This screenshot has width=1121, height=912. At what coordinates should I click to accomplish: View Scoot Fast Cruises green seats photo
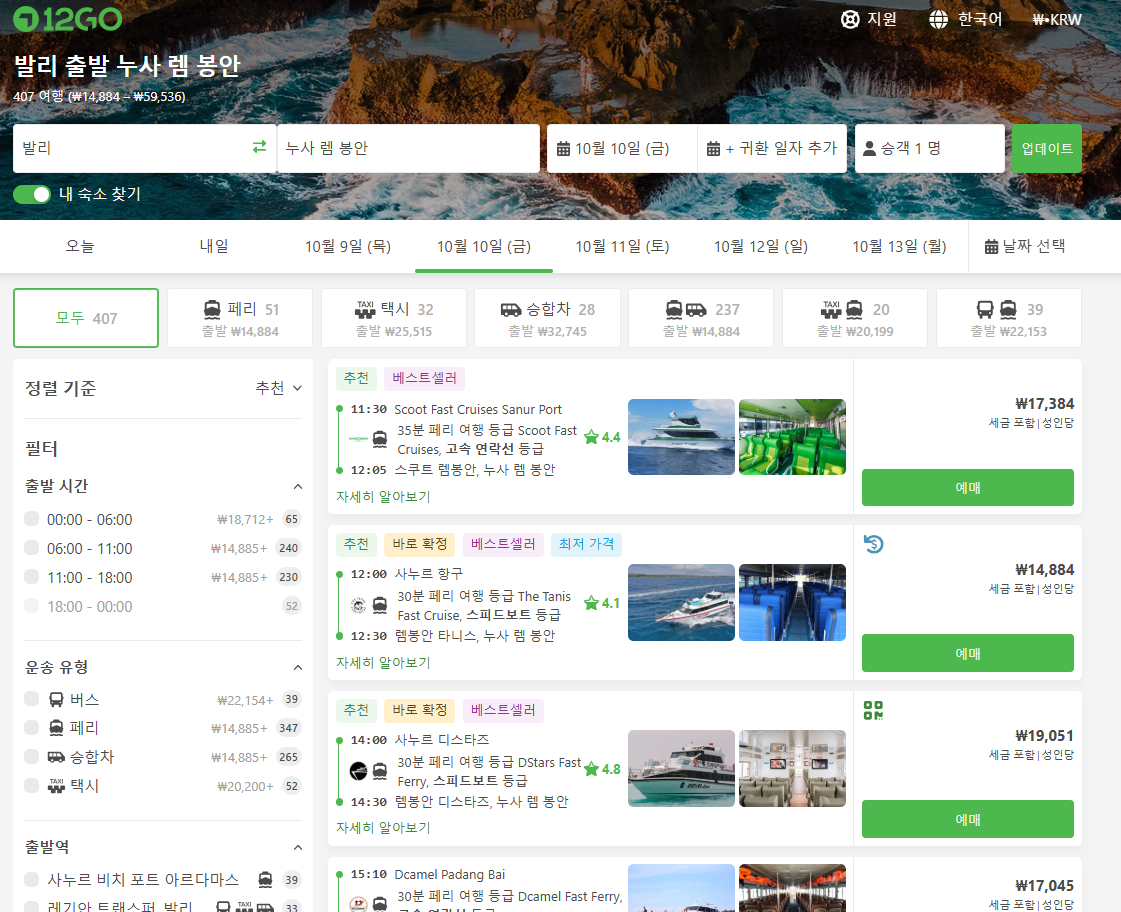coord(792,437)
